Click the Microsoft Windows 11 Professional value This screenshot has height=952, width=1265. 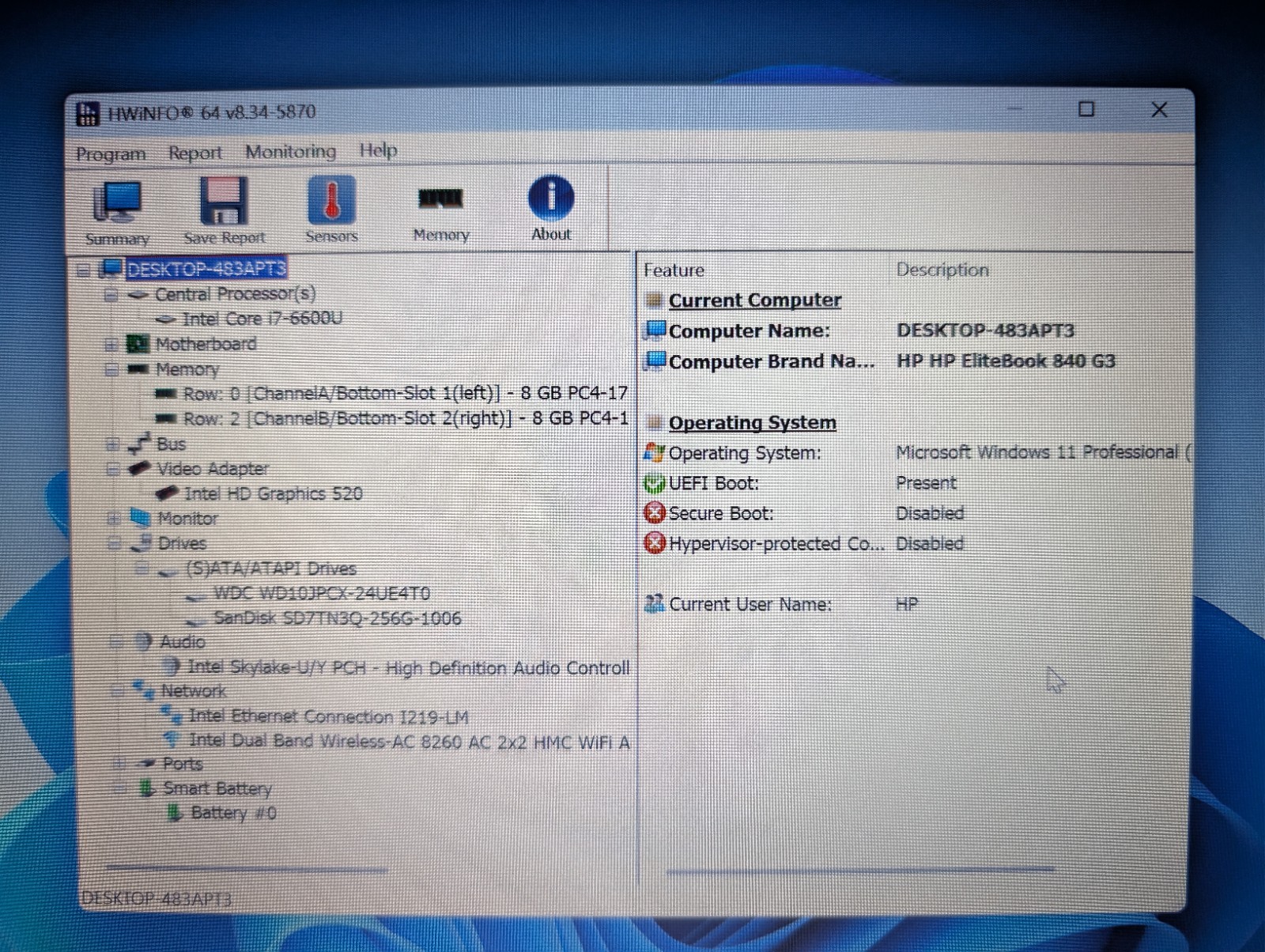coord(1042,452)
